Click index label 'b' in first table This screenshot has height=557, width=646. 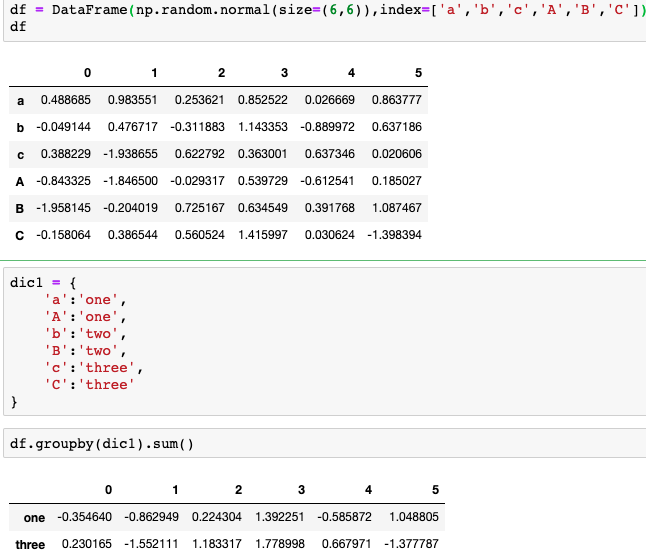pyautogui.click(x=20, y=128)
